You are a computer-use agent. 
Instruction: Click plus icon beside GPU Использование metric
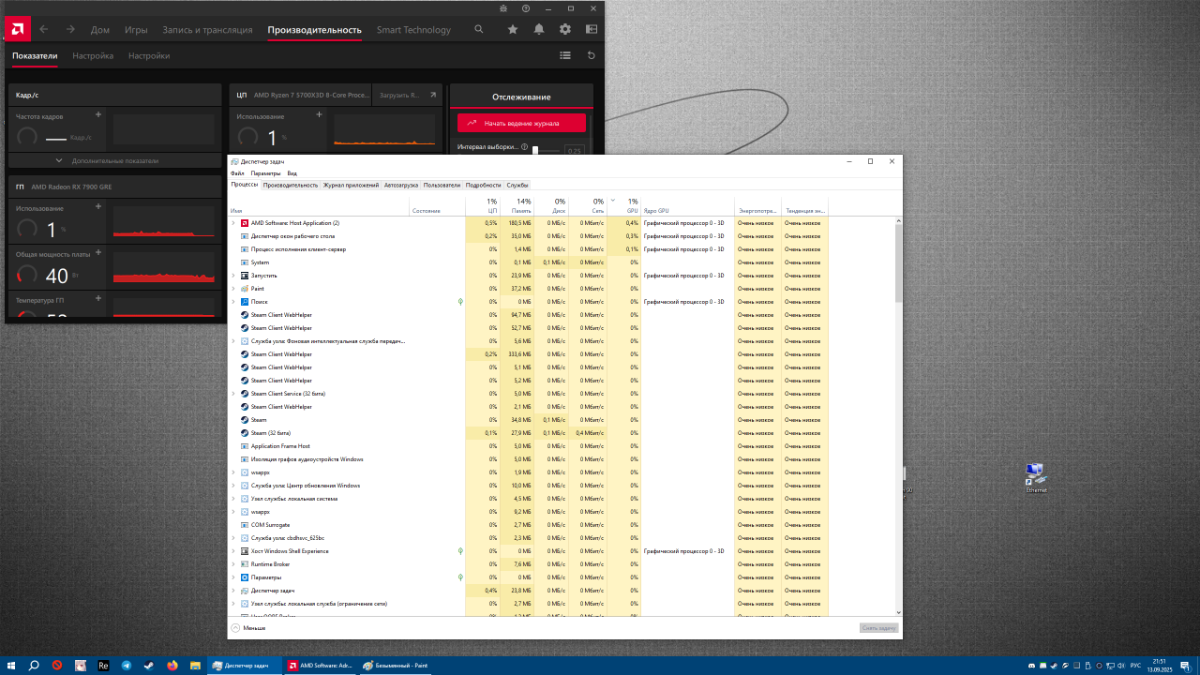click(98, 208)
